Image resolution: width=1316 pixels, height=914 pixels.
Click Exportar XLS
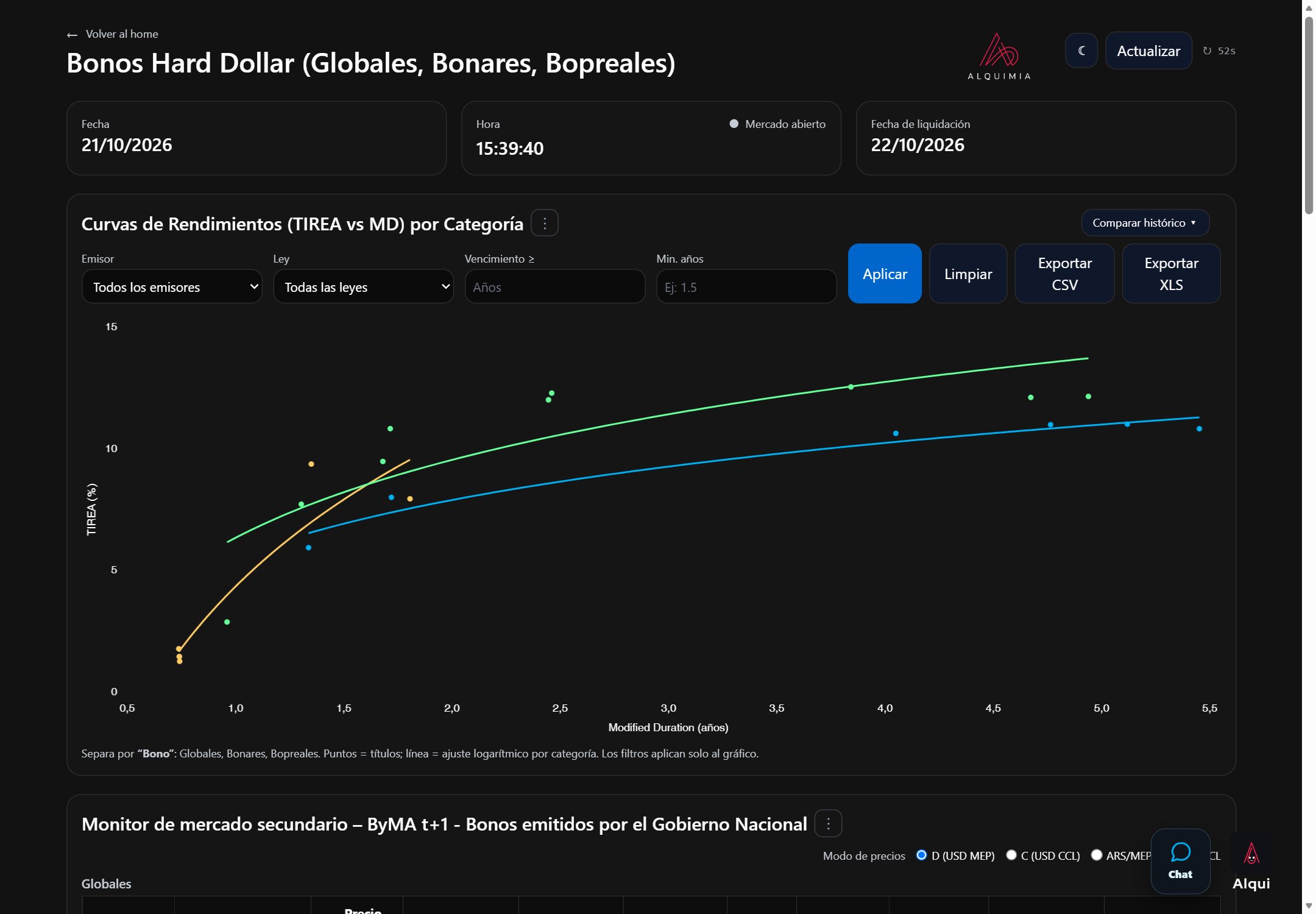click(x=1171, y=274)
